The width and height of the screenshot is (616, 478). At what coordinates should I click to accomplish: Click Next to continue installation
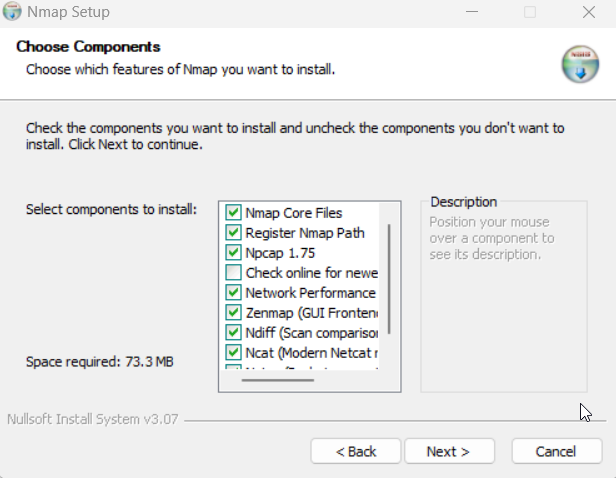click(x=449, y=451)
